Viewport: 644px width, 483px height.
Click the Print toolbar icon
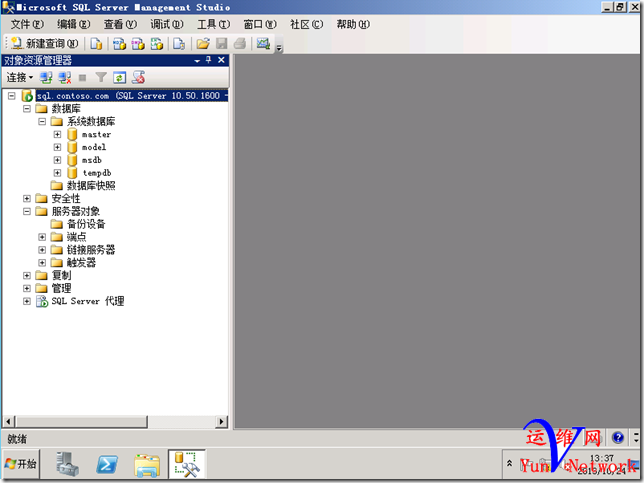click(x=240, y=43)
